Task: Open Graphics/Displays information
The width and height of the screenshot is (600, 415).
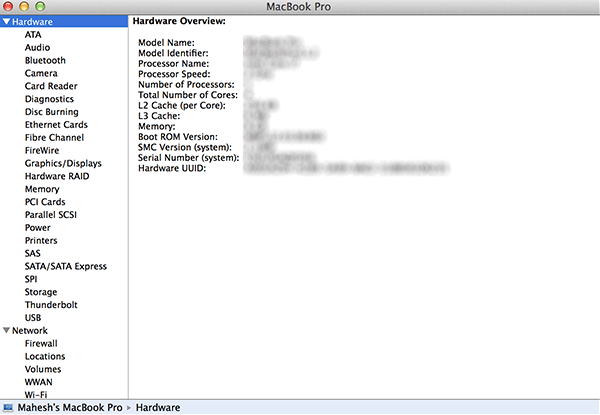Action: pos(63,163)
